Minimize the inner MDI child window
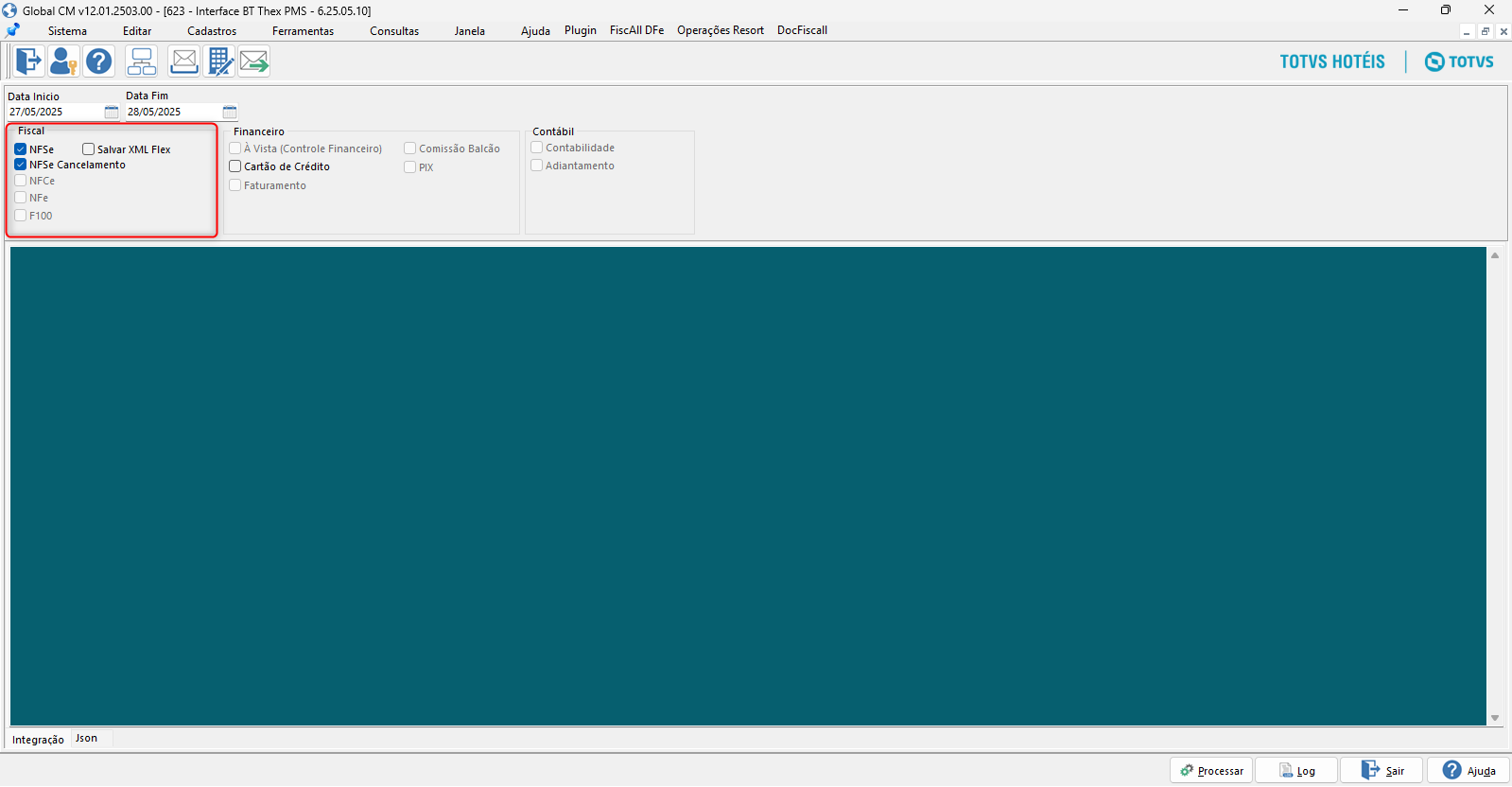This screenshot has height=787, width=1512. coord(1467,31)
